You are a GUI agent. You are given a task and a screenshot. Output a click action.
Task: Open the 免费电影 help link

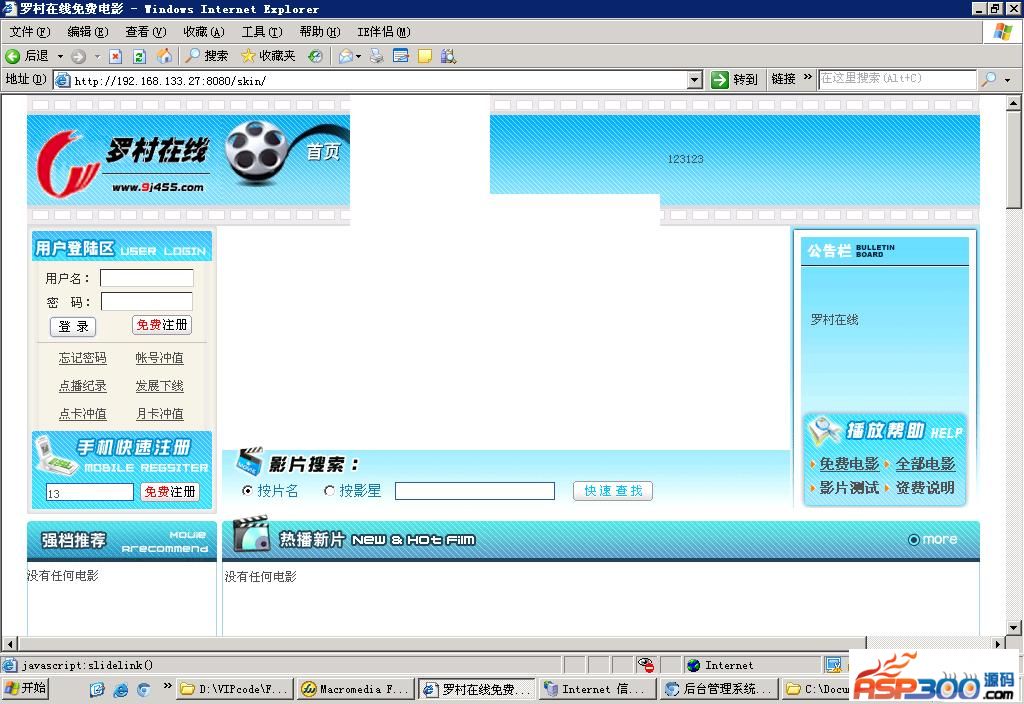click(849, 464)
